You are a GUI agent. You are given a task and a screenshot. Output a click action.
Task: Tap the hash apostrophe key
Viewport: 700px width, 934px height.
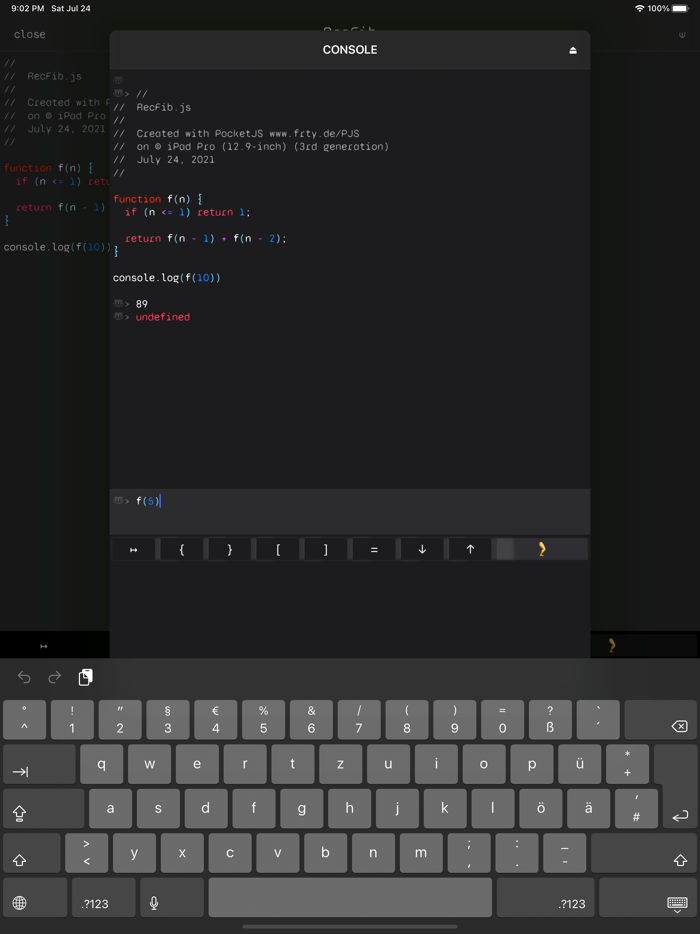click(636, 808)
